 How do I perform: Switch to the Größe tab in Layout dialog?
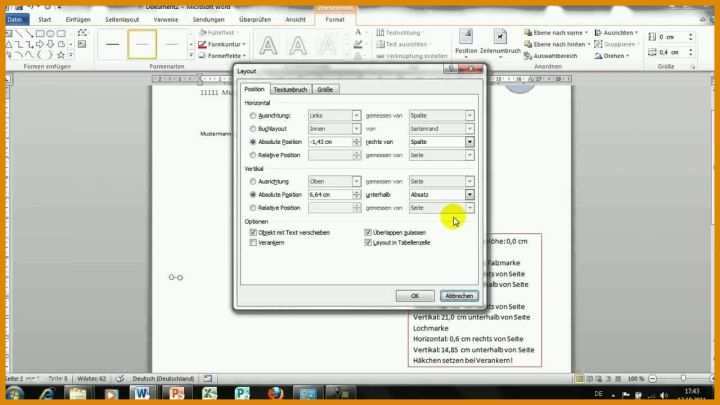(325, 90)
